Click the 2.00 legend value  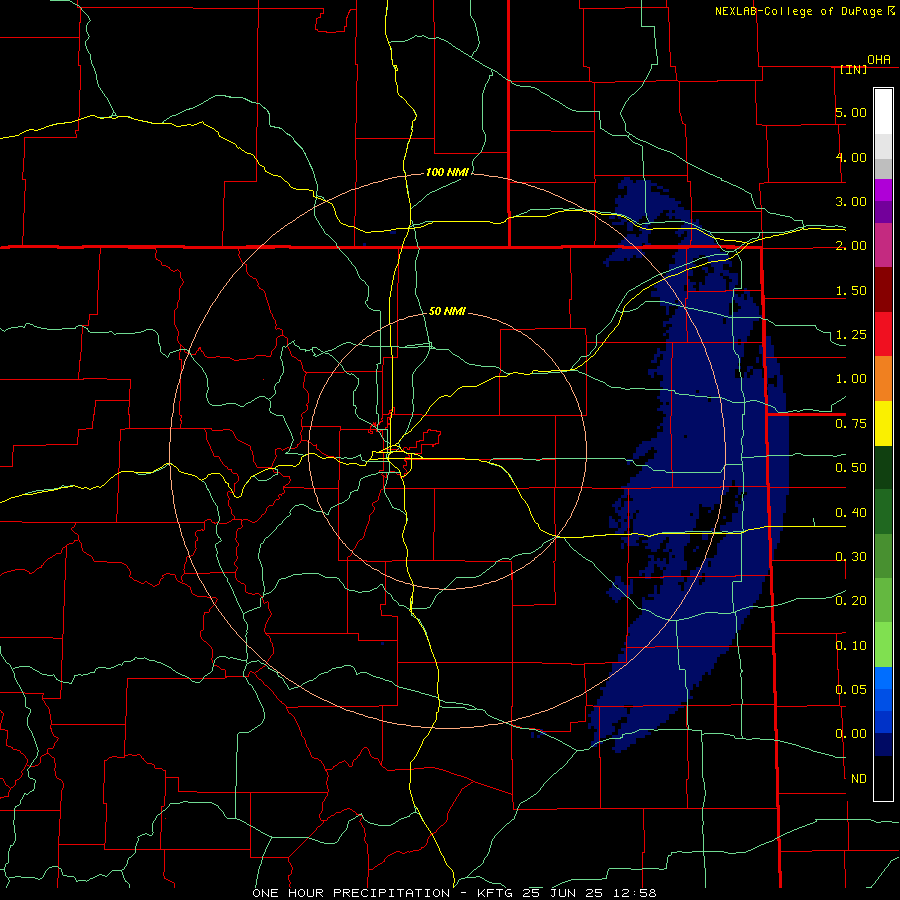[x=851, y=246]
